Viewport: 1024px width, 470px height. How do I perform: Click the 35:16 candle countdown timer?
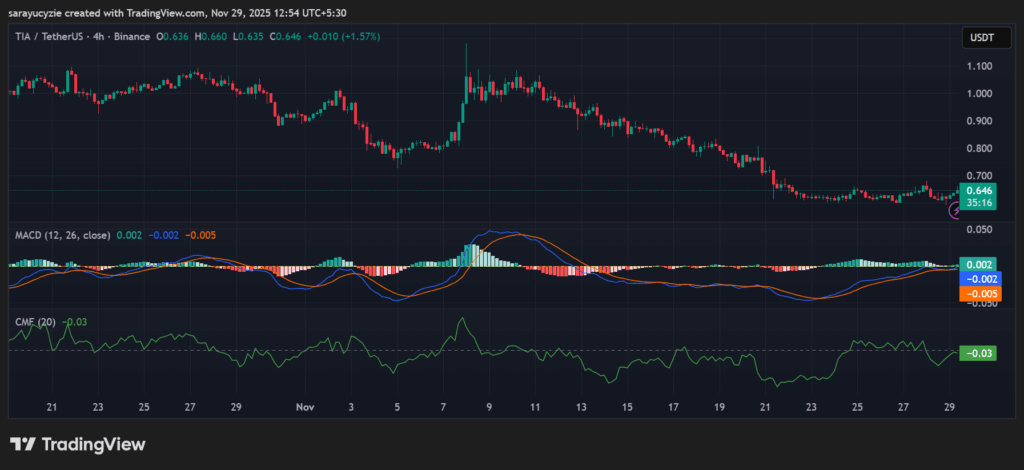[x=977, y=202]
